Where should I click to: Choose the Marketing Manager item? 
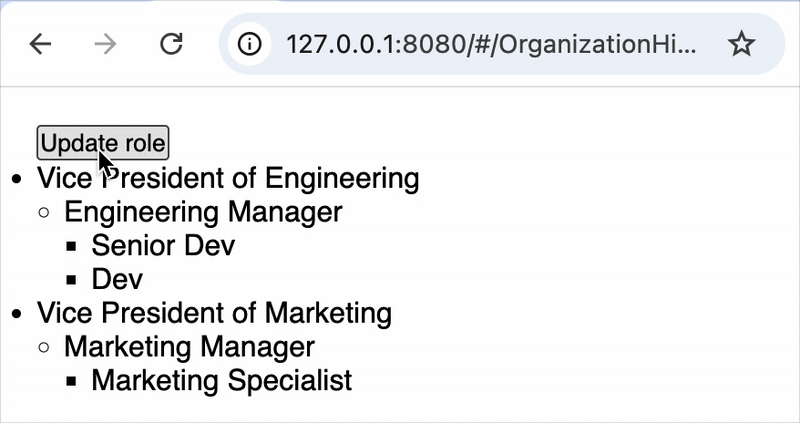[189, 347]
